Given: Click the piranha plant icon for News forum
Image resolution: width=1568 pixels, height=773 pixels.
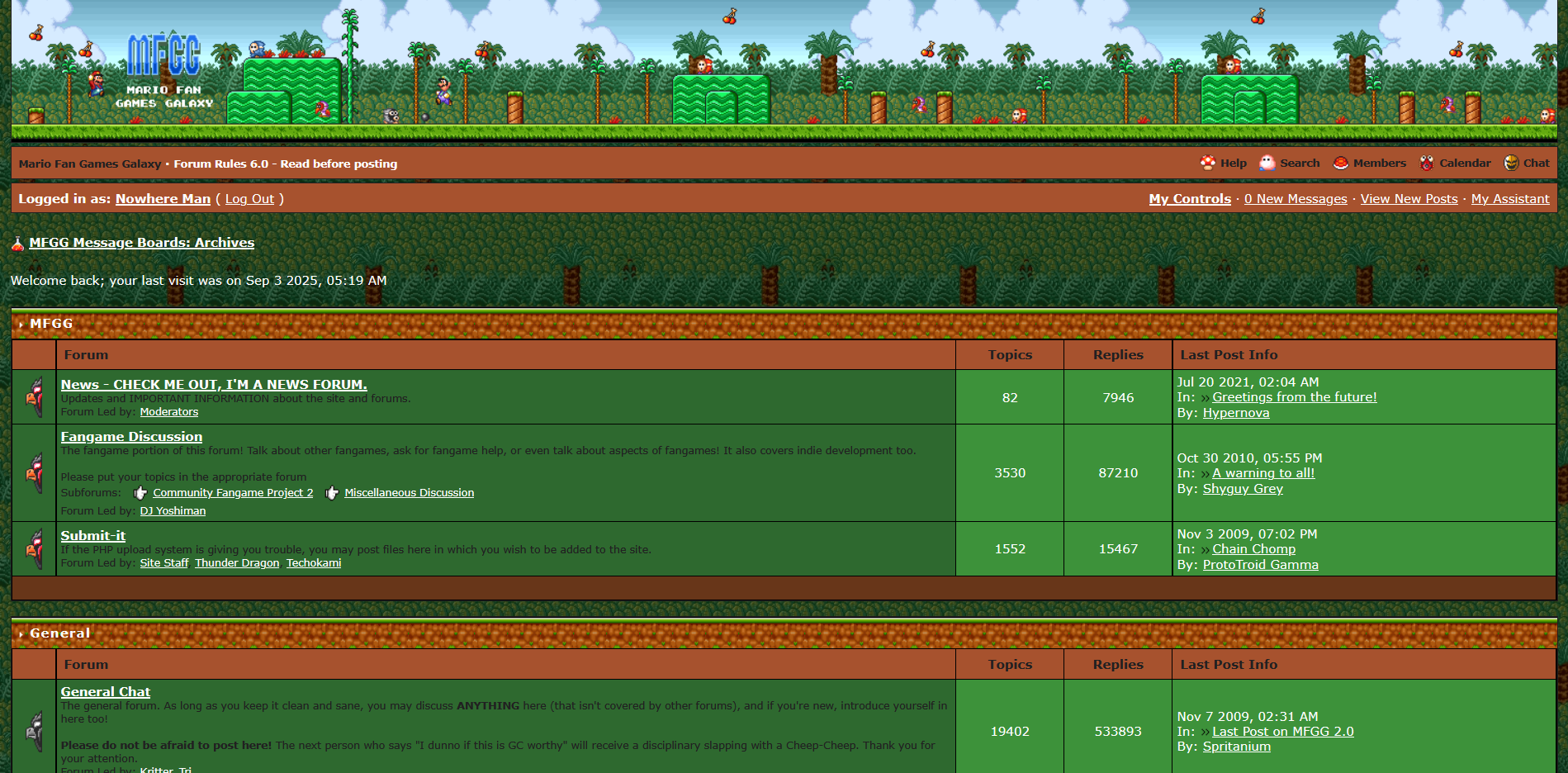Looking at the screenshot, I should (35, 397).
